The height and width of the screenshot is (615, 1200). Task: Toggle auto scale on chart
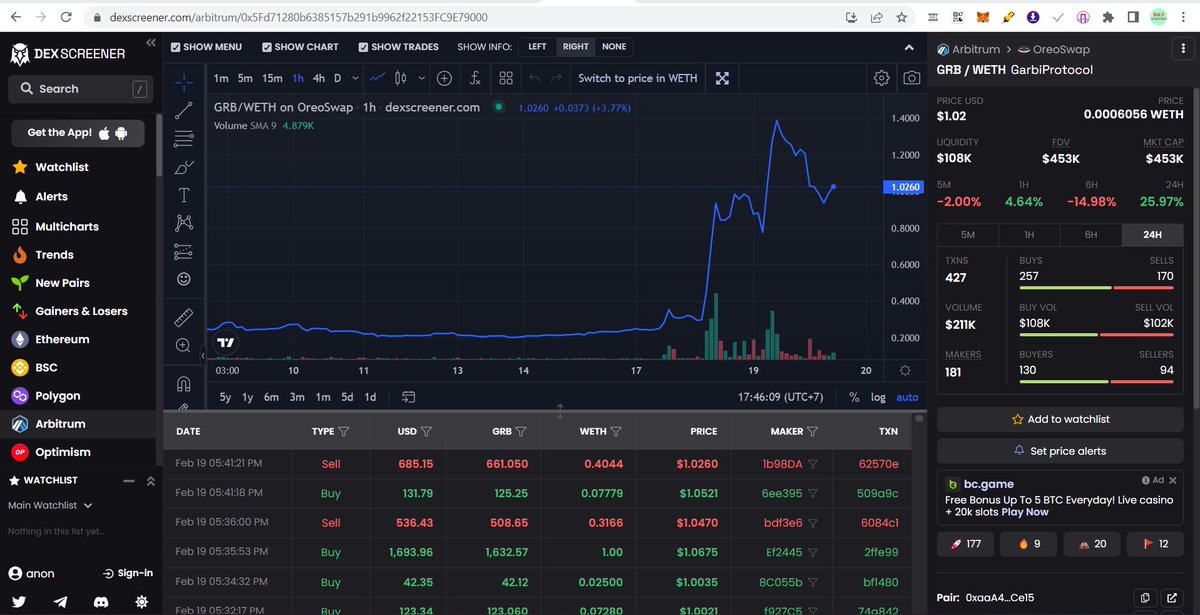pyautogui.click(x=907, y=397)
